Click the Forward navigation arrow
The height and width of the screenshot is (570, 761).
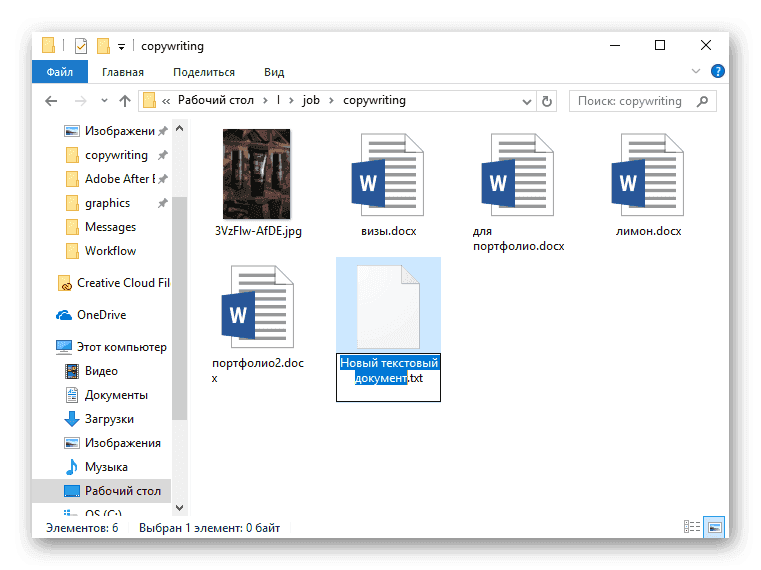pyautogui.click(x=81, y=101)
